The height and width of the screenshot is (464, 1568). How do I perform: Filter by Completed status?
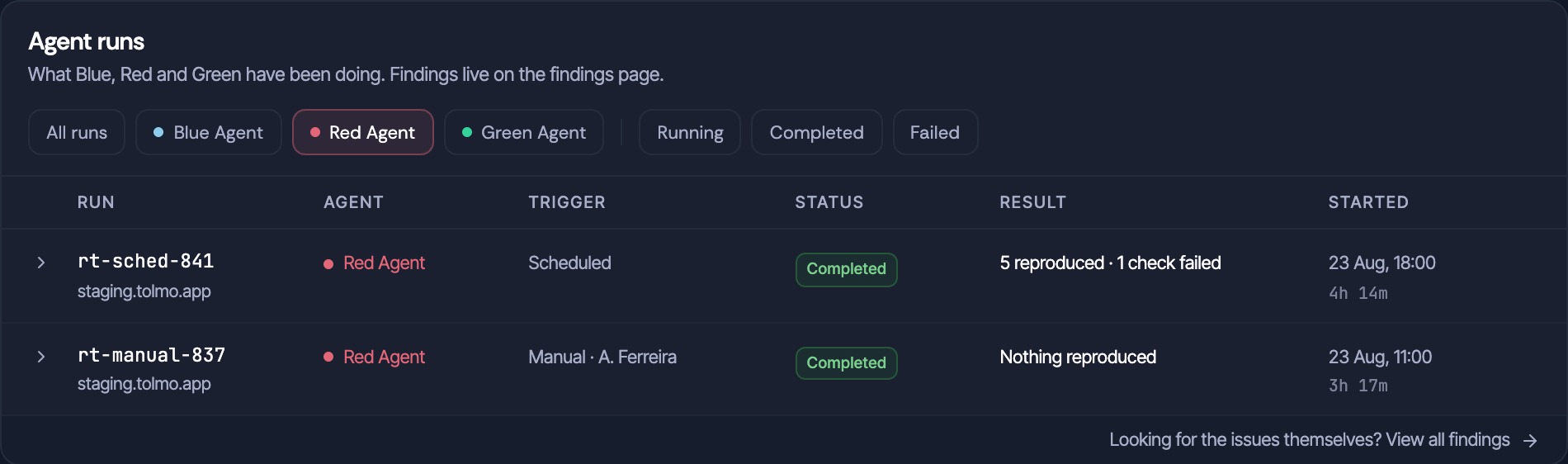pyautogui.click(x=817, y=132)
